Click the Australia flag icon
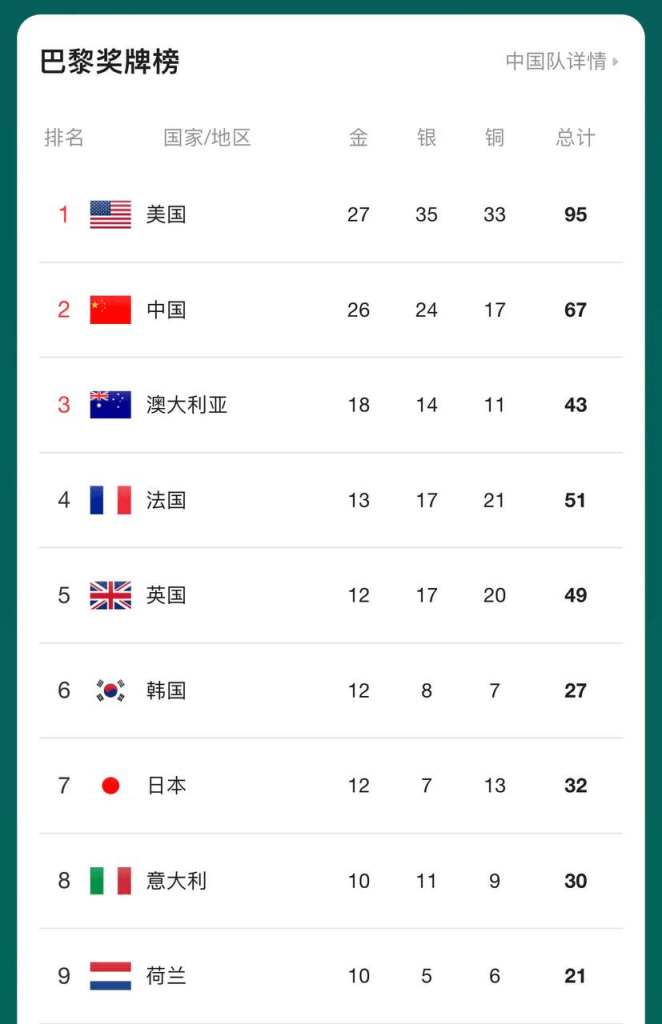 pos(110,405)
